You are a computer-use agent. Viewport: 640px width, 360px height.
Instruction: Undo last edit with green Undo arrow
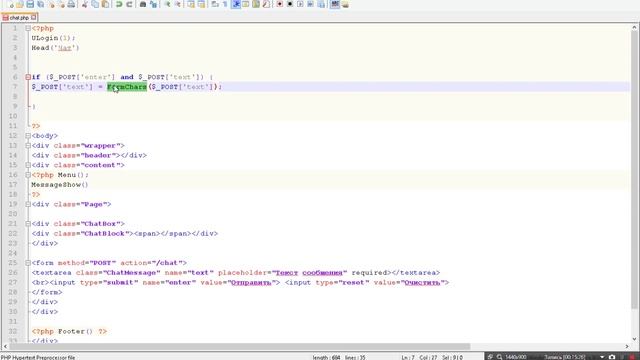[119, 4]
